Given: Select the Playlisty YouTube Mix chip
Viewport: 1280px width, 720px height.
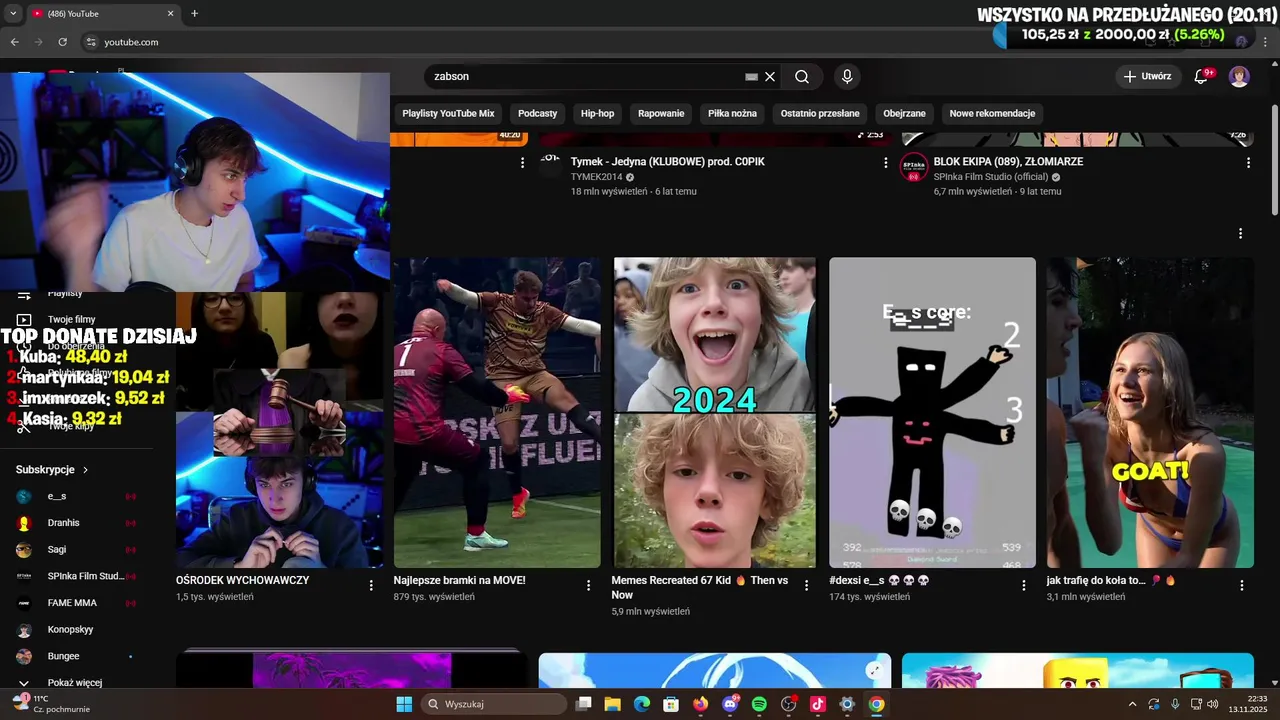Looking at the screenshot, I should click(x=448, y=113).
